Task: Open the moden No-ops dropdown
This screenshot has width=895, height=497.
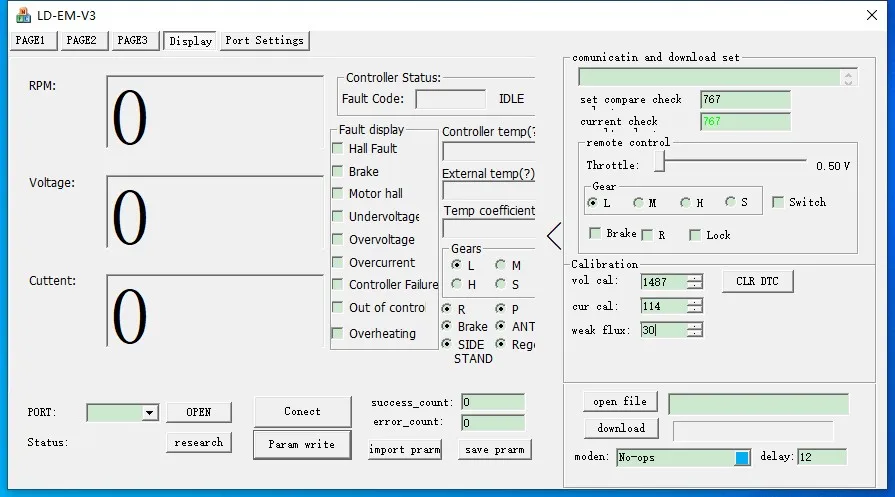Action: (742, 458)
